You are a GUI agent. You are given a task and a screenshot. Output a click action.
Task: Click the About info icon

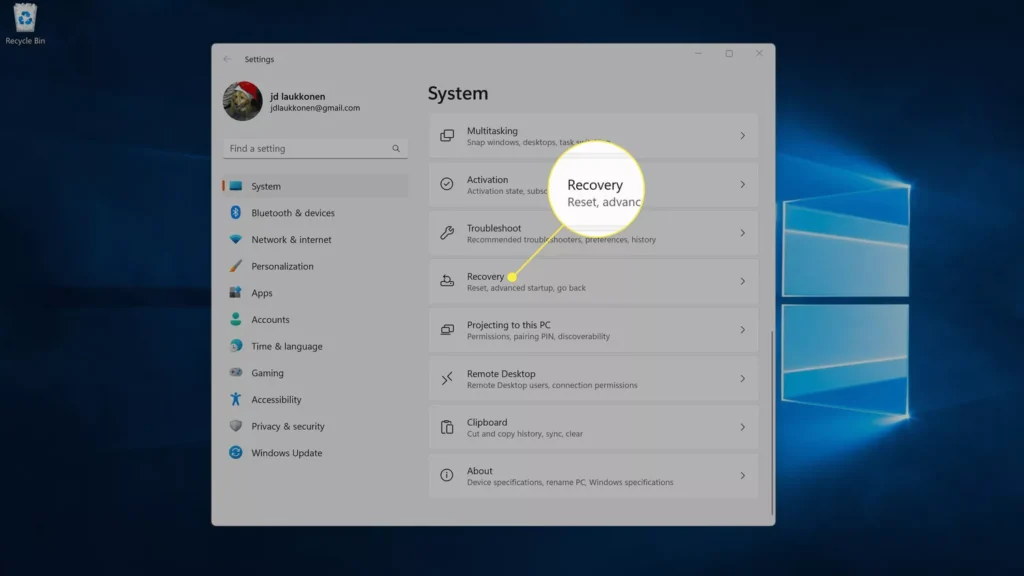447,475
